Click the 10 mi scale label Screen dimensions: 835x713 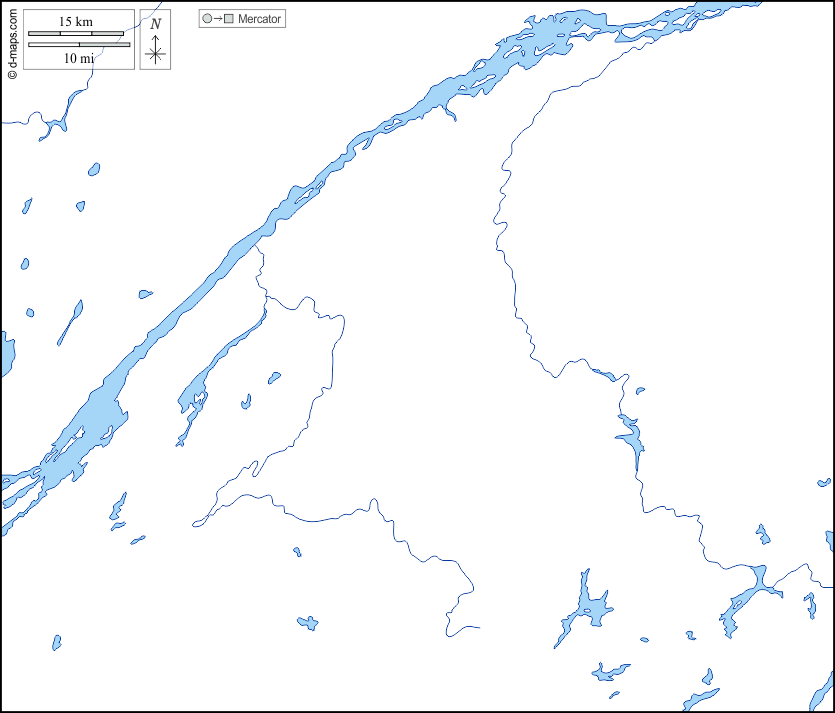point(79,59)
